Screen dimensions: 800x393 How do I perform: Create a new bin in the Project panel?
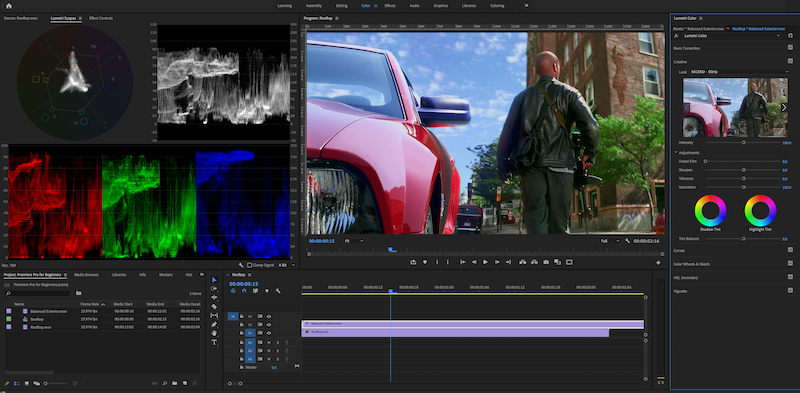click(x=174, y=383)
